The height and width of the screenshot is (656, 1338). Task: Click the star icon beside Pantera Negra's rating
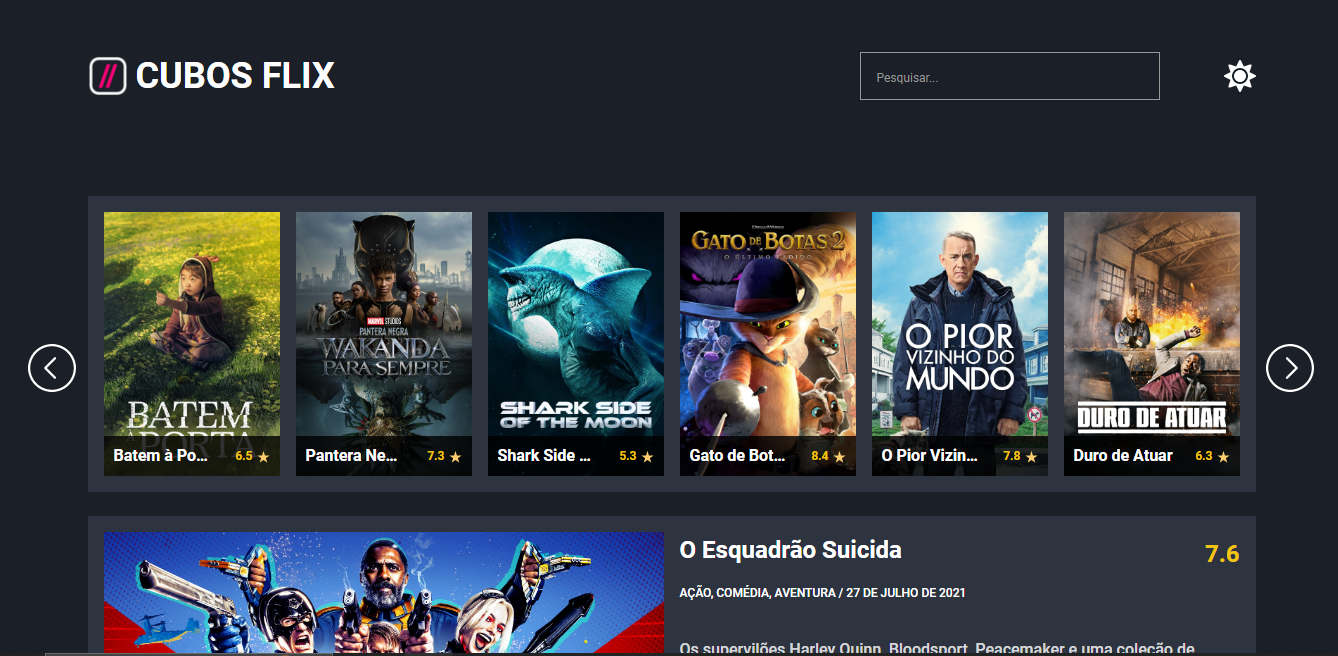(455, 456)
